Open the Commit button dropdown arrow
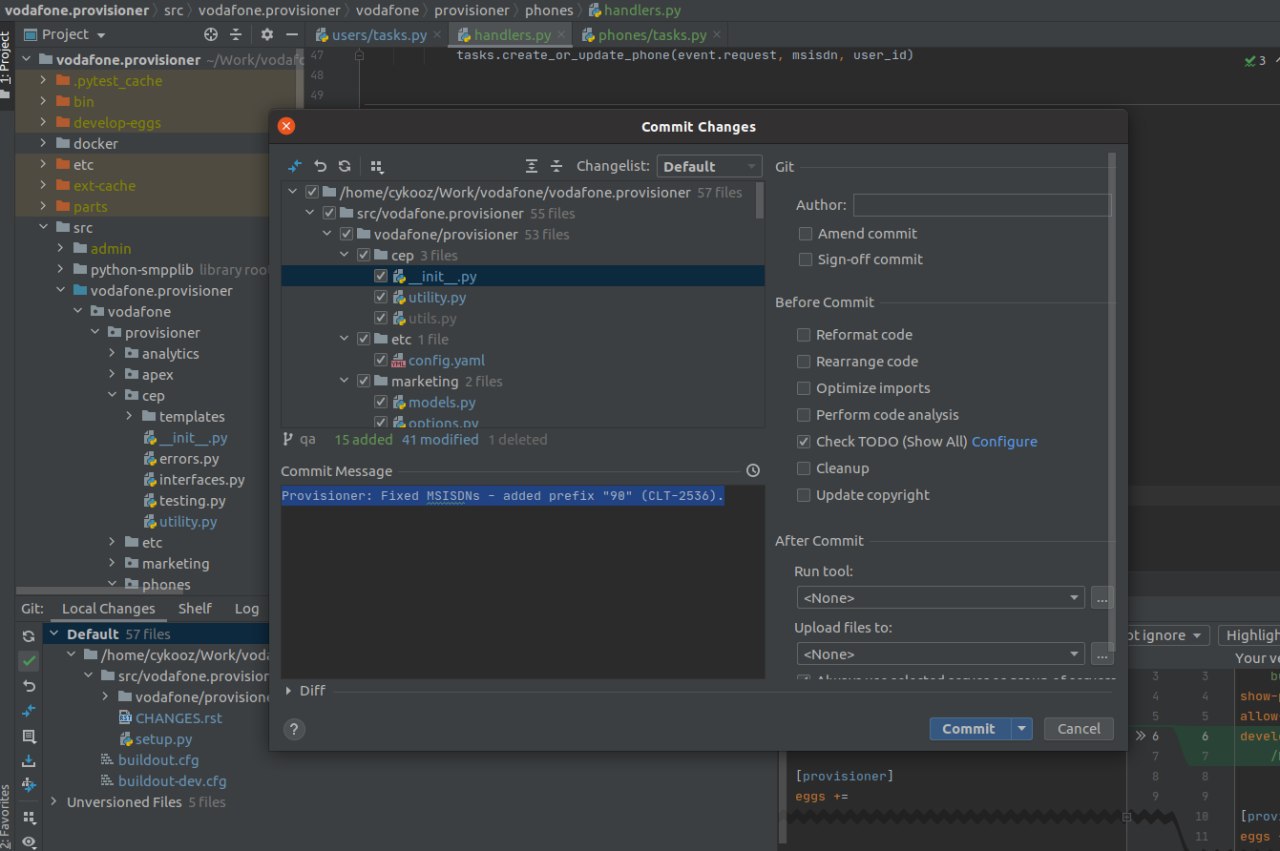Viewport: 1280px width, 851px height. click(x=1021, y=729)
